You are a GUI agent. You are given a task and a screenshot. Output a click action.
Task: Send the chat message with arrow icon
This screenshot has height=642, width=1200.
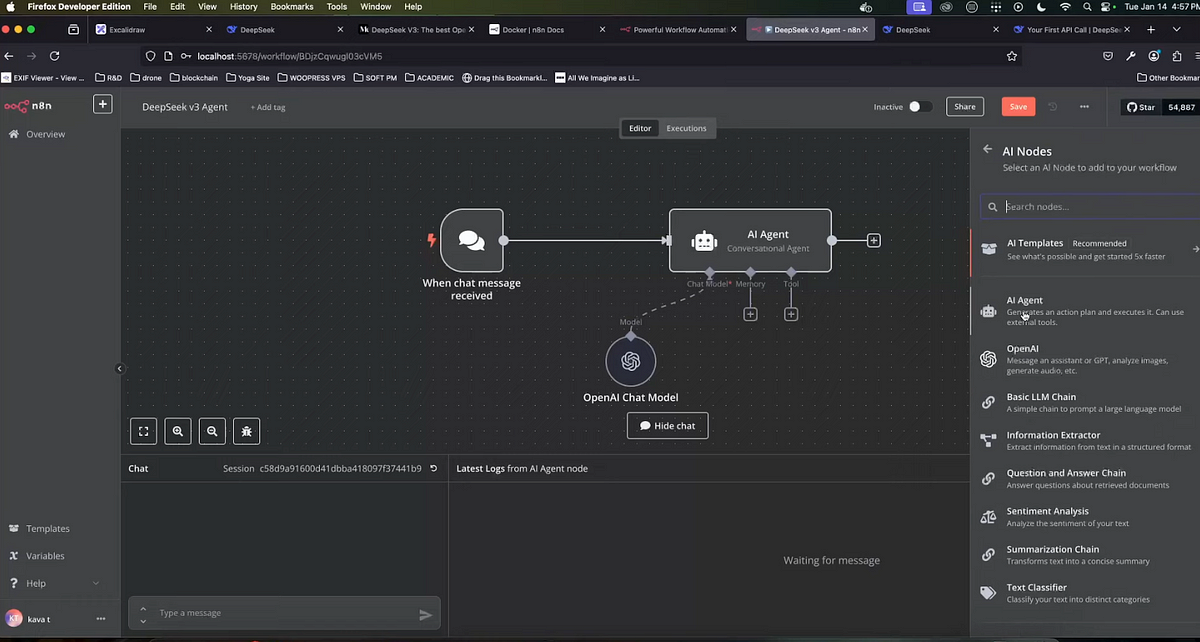click(x=425, y=614)
